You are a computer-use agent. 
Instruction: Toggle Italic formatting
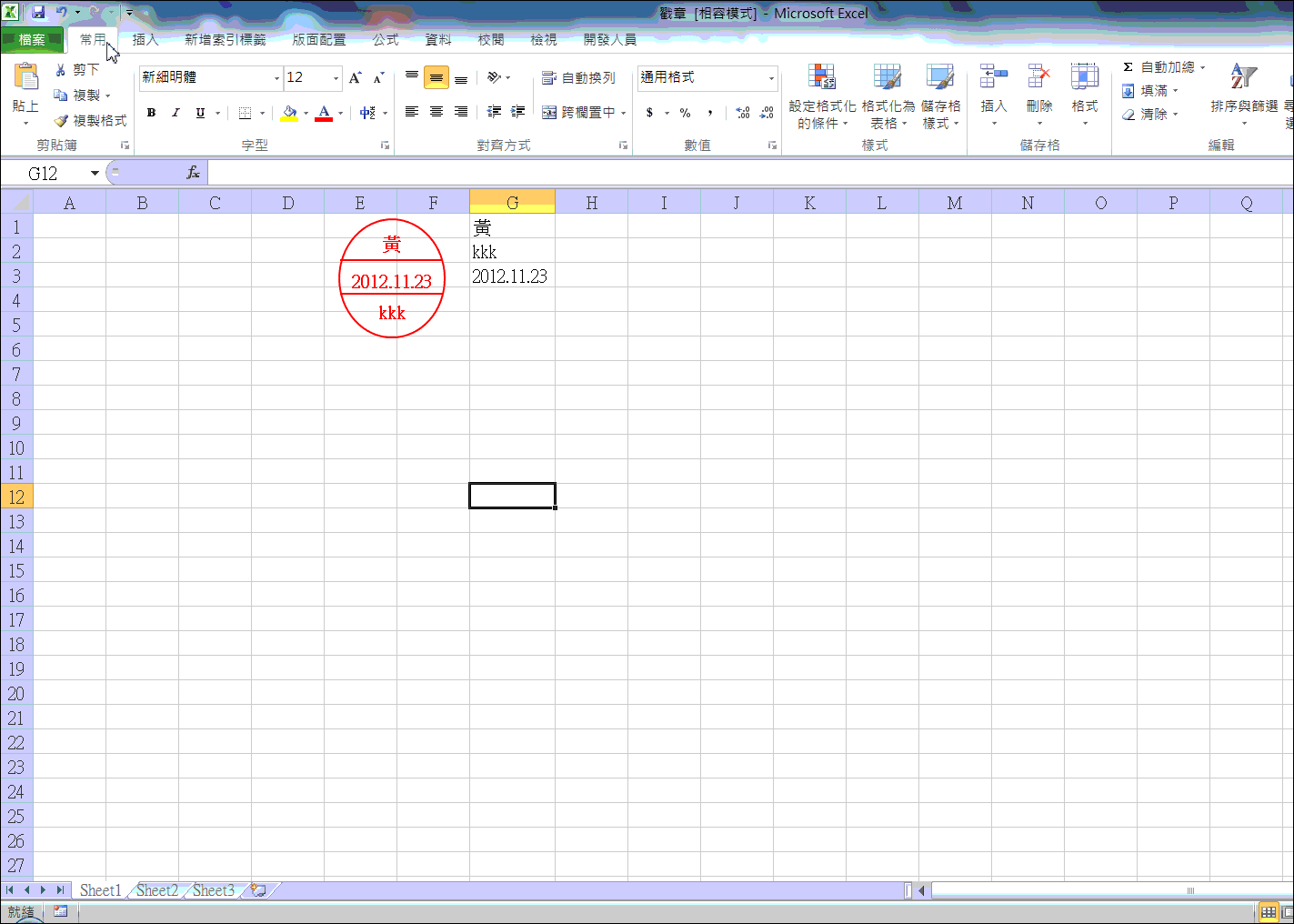point(176,113)
